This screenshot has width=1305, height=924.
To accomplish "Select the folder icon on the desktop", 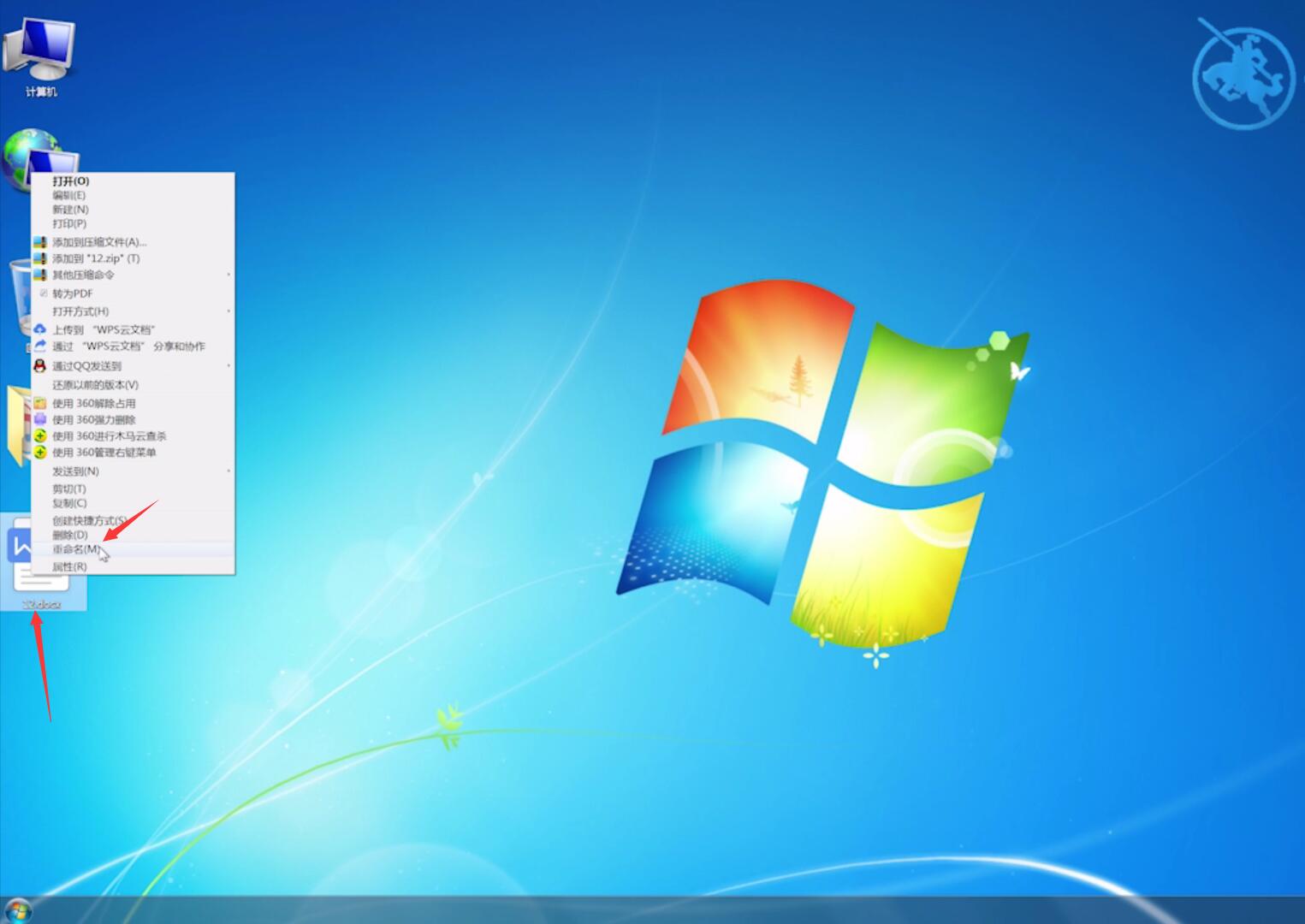I will (19, 425).
